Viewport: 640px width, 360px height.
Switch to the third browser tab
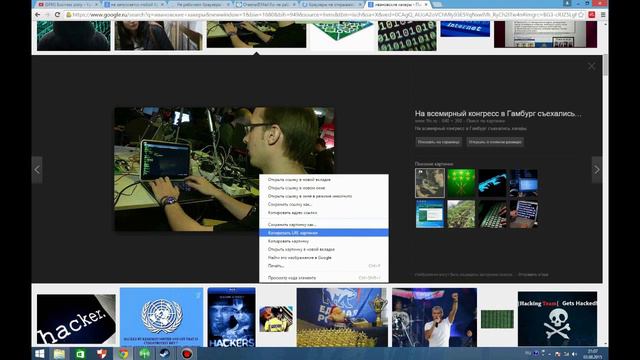click(x=200, y=4)
